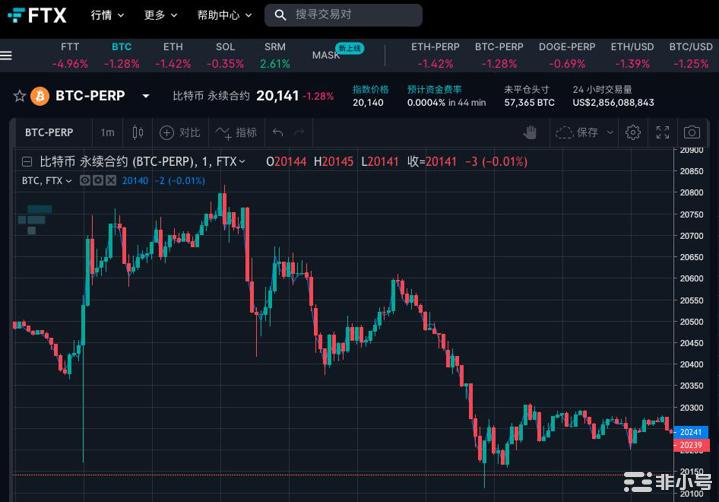The height and width of the screenshot is (502, 719).
Task: Expand the BTC, FTX indicator dropdown
Action: click(69, 181)
